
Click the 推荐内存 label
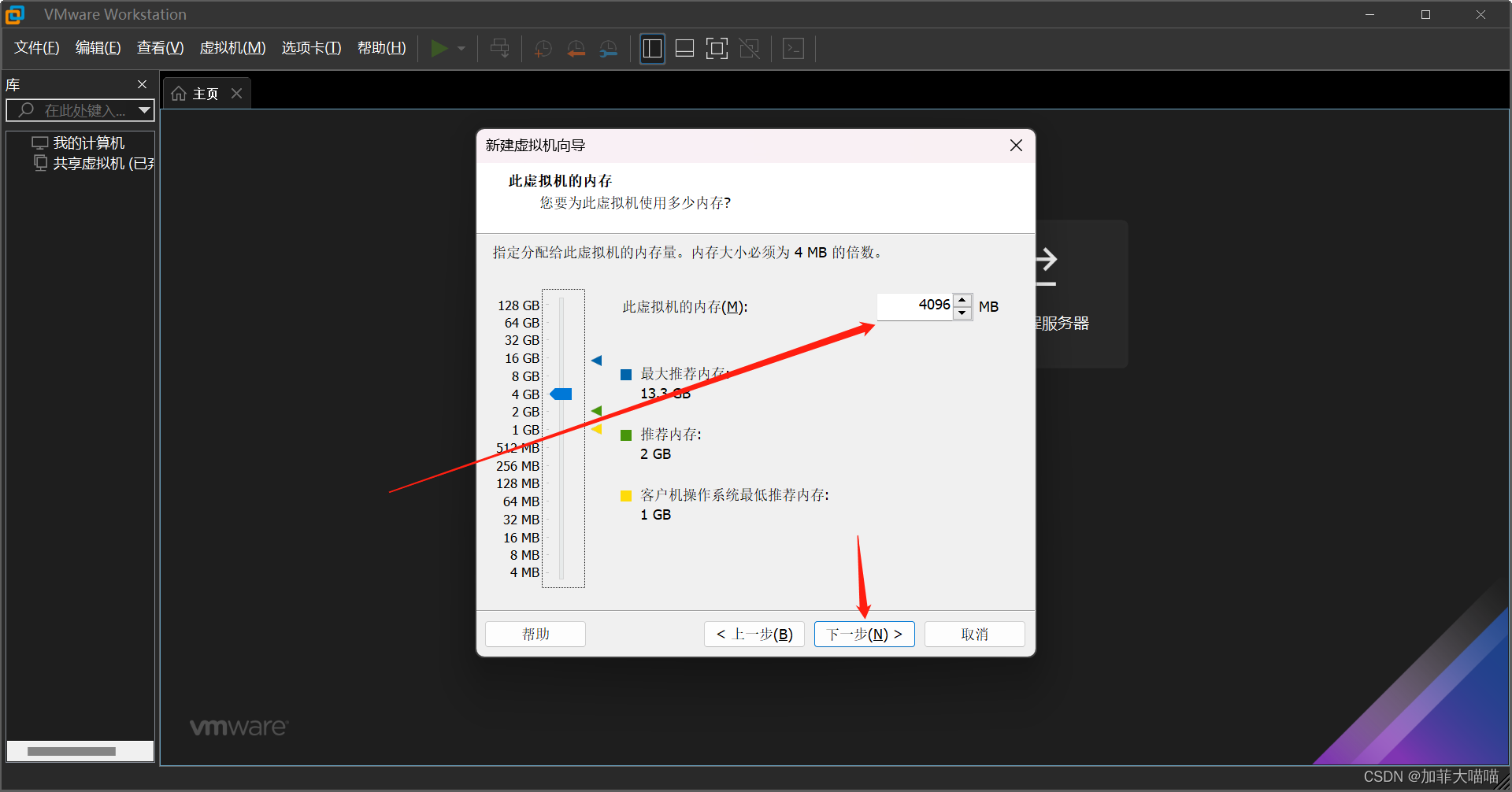point(670,435)
